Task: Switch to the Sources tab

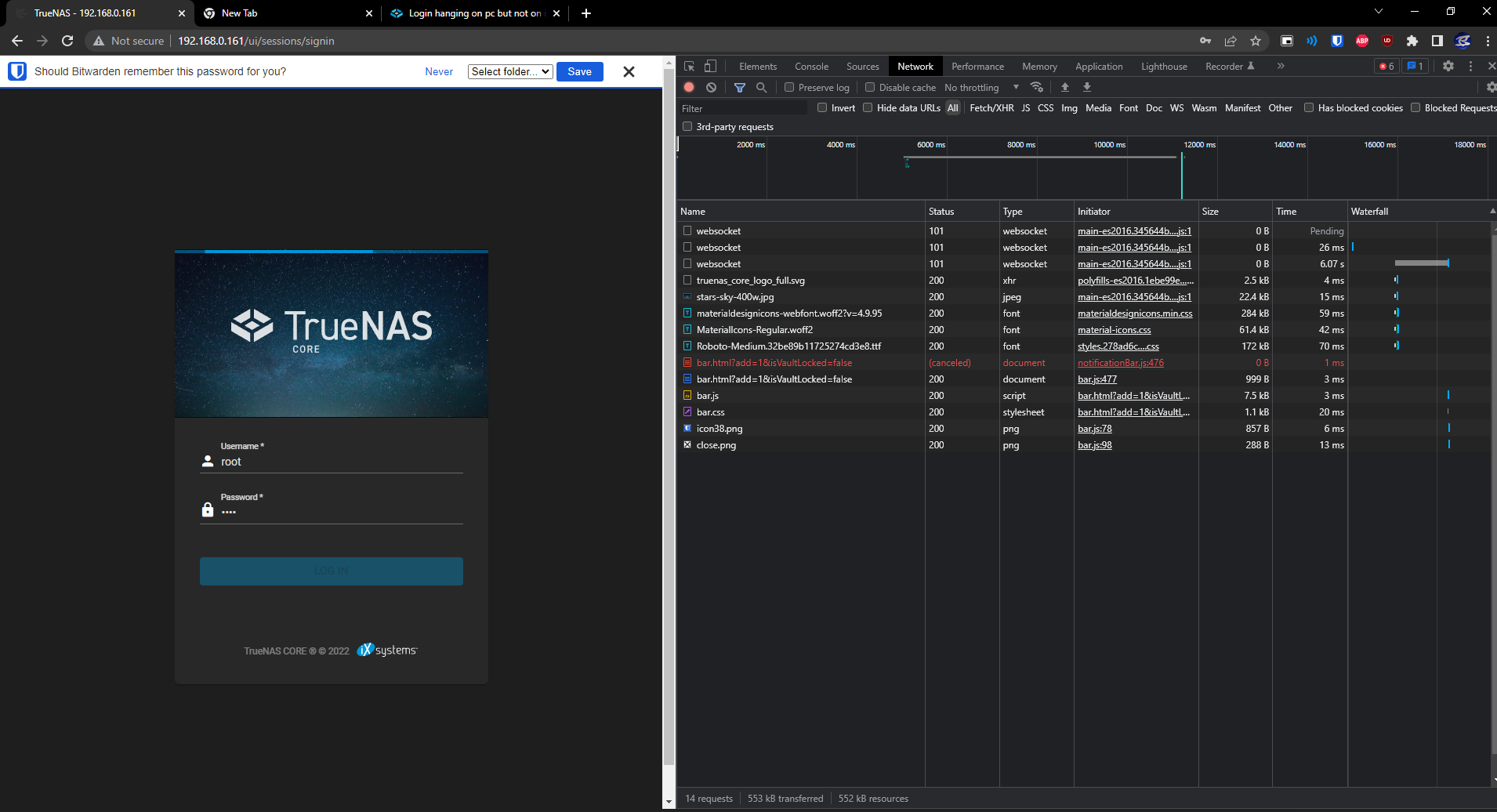Action: (863, 67)
